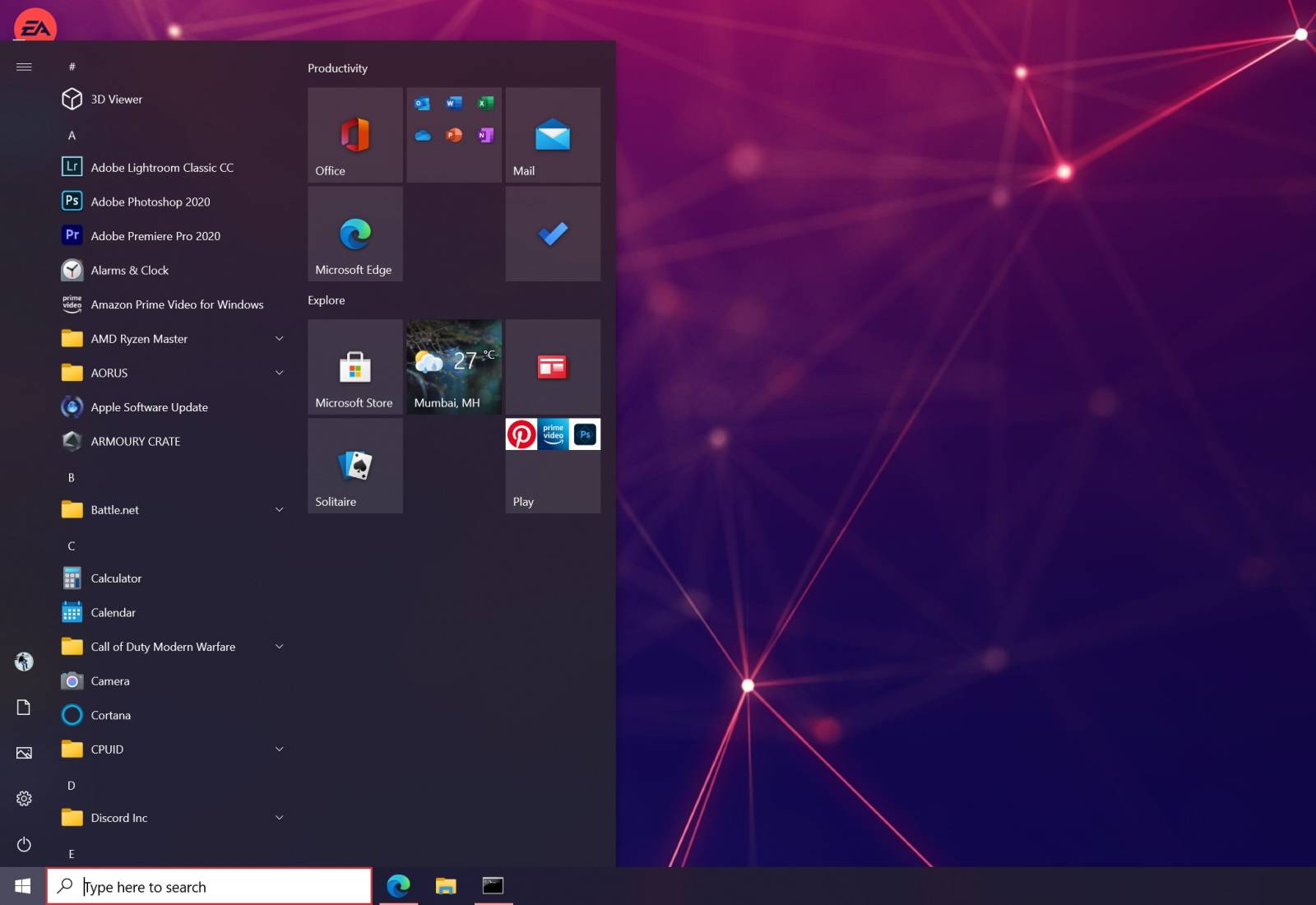
Task: Open OneNote in the Office apps tile
Action: click(486, 135)
